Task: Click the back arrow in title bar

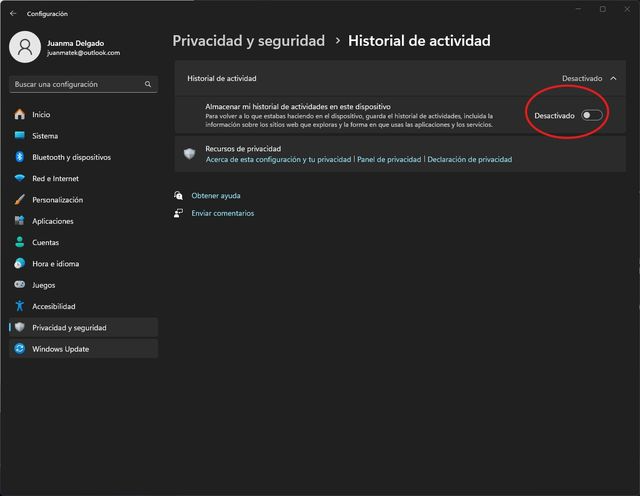Action: [12, 14]
